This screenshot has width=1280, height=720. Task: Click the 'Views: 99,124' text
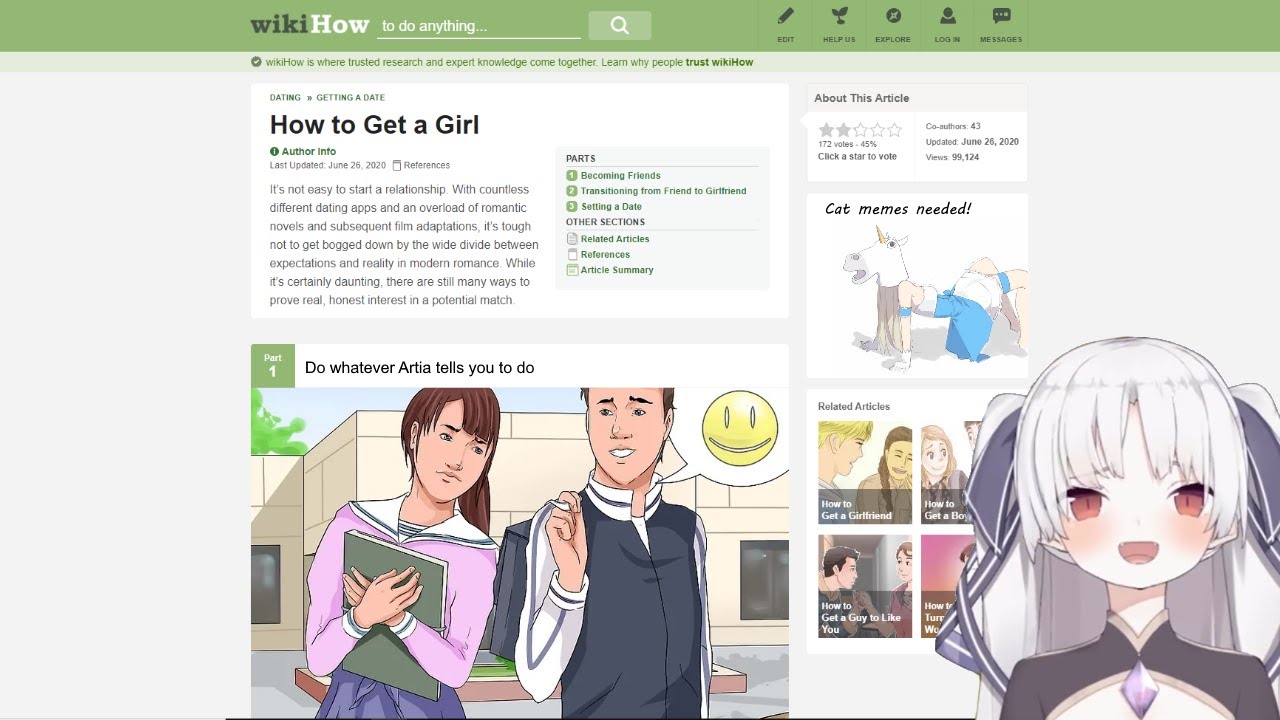tap(952, 157)
